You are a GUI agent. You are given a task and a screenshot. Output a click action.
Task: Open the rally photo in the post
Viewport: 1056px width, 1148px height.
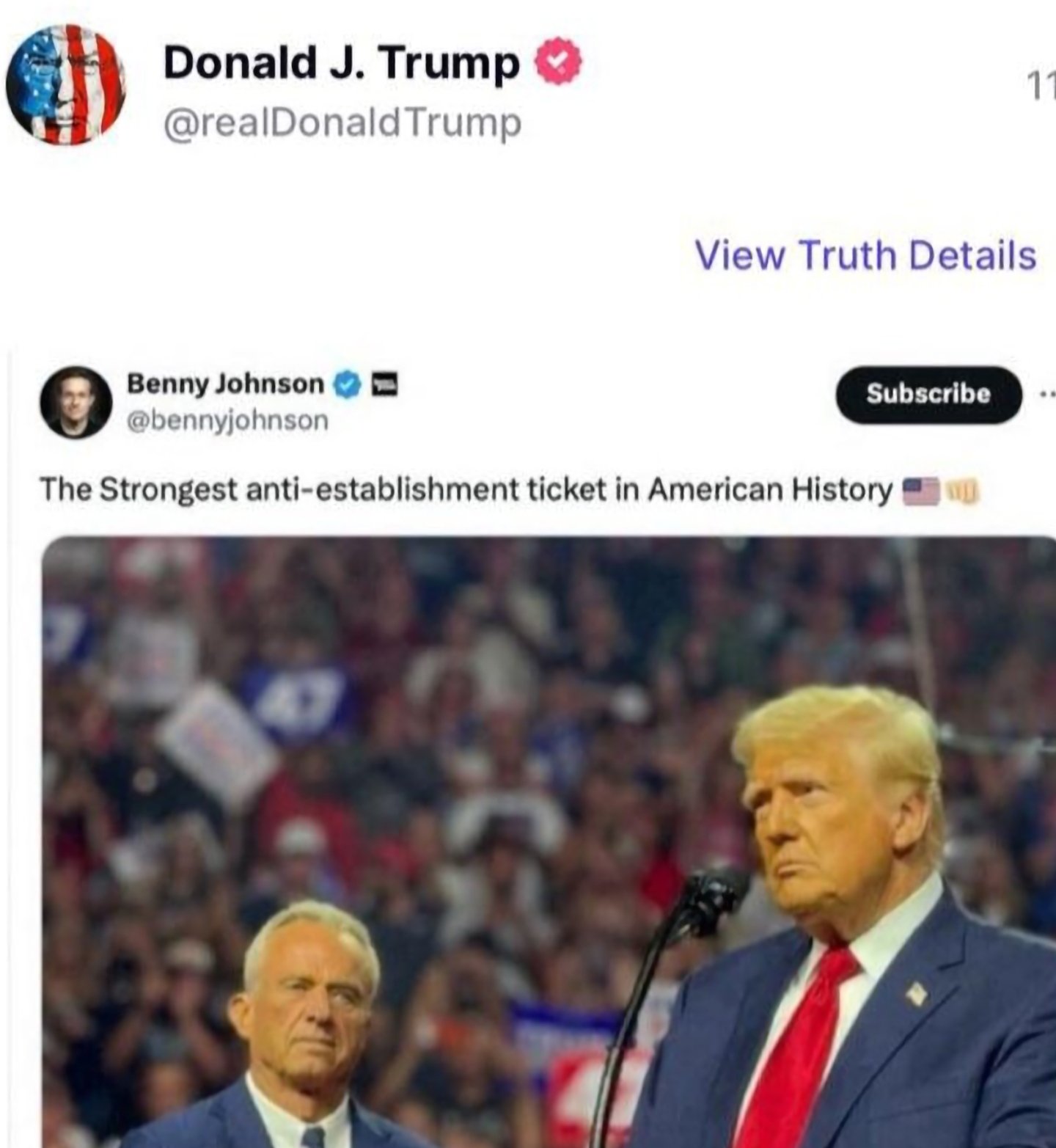coord(549,842)
